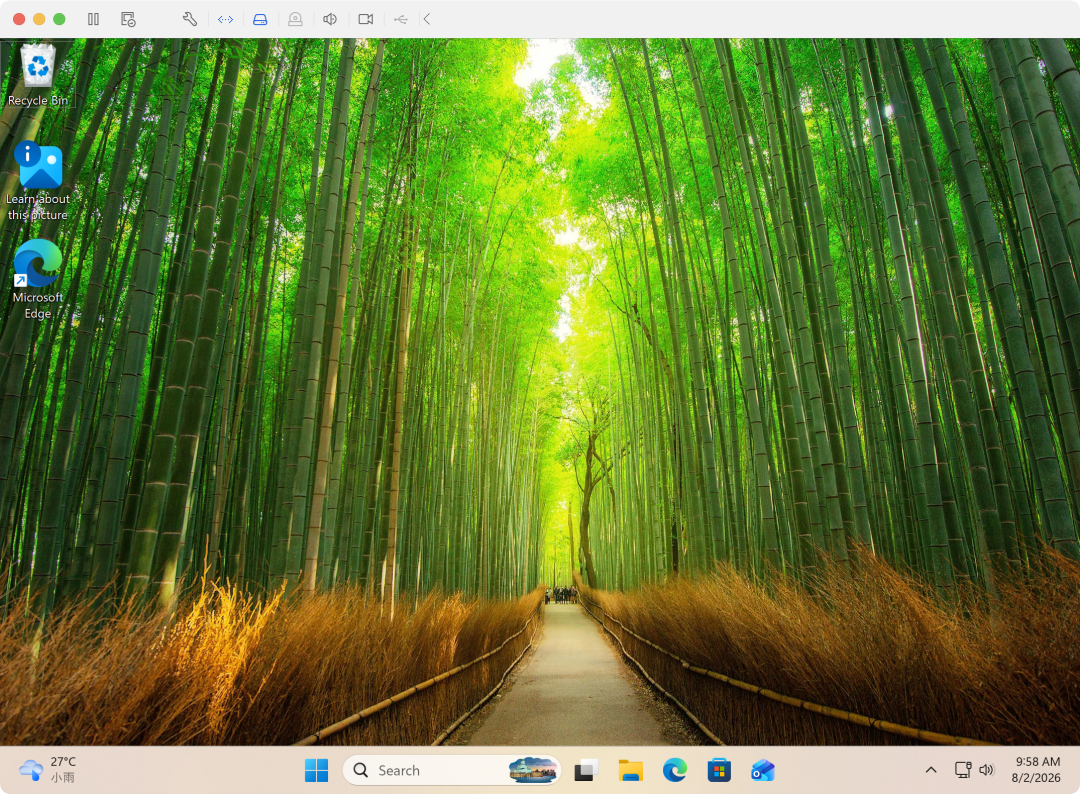The height and width of the screenshot is (794, 1080).
Task: Open the weather widget showing 27°C
Action: pos(48,769)
